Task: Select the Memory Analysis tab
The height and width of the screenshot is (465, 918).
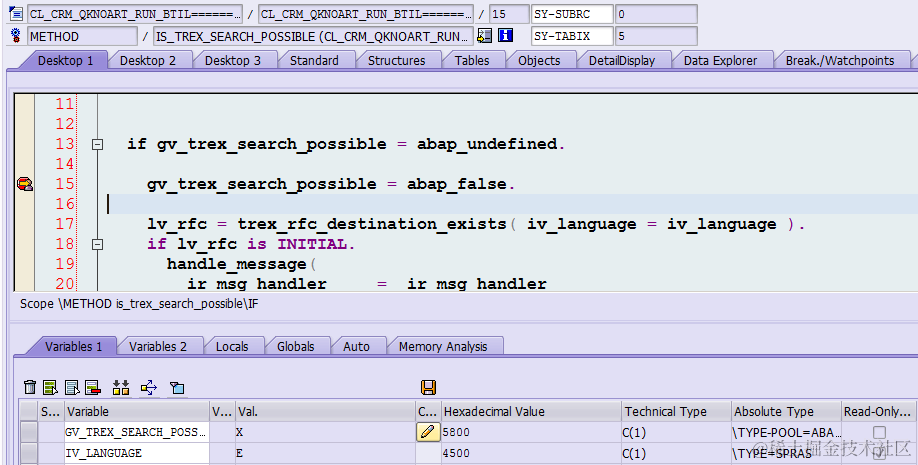Action: (443, 346)
